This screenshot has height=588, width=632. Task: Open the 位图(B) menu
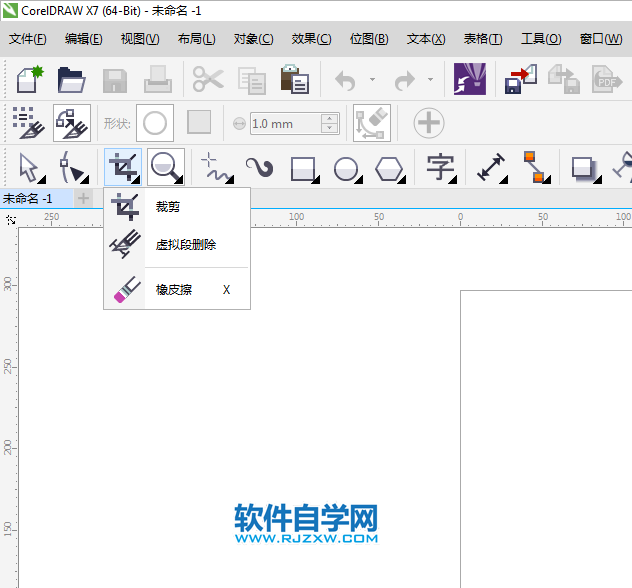[x=369, y=39]
